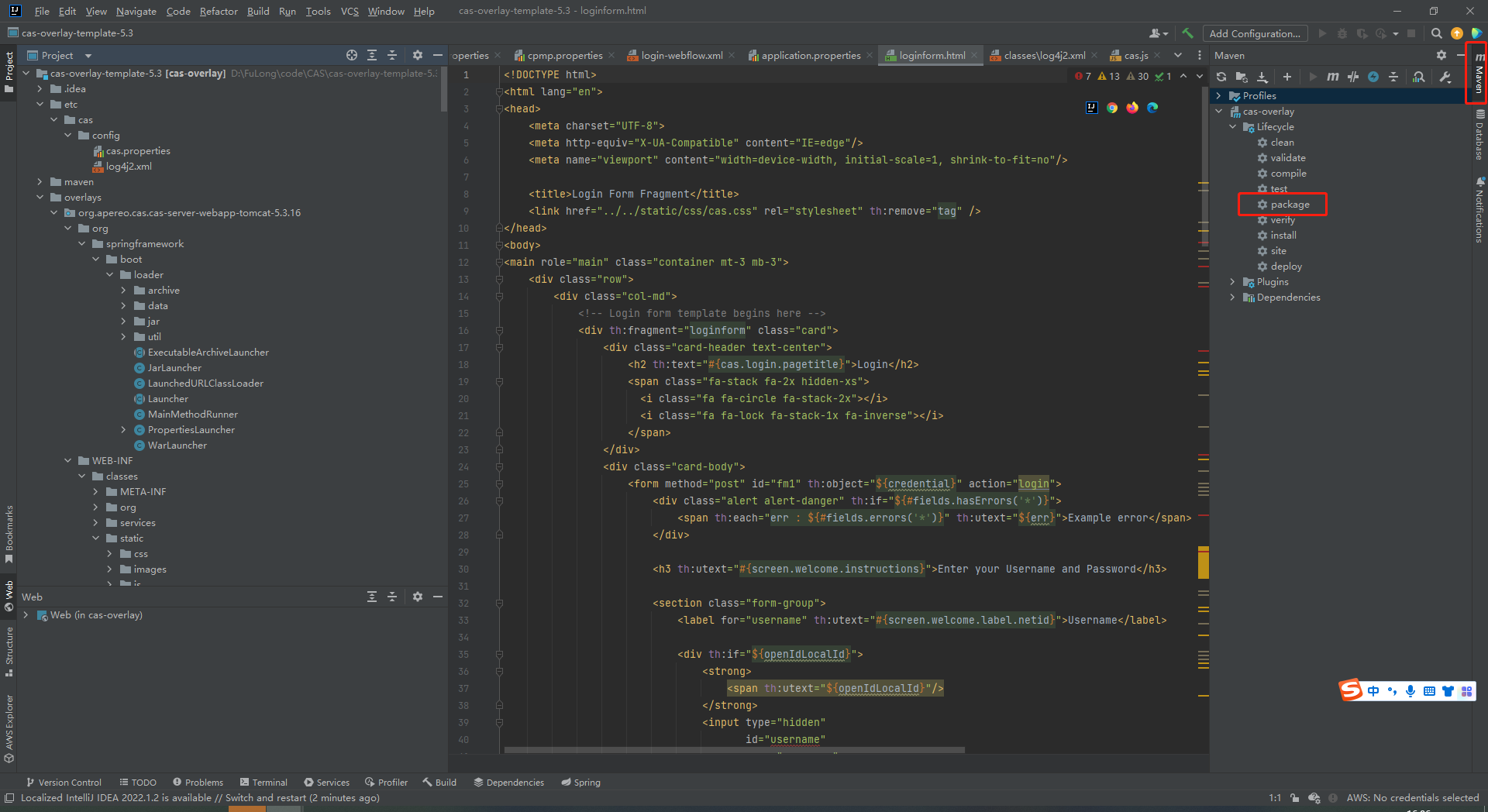Collapse all in Project panel toolbar
Image resolution: width=1488 pixels, height=812 pixels.
[x=392, y=55]
